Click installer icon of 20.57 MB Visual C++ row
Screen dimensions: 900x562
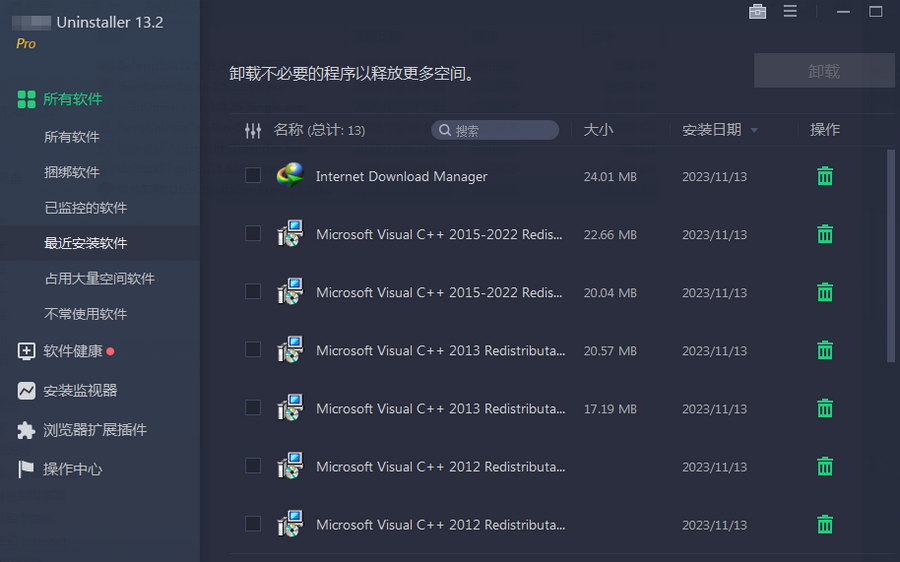tap(290, 350)
